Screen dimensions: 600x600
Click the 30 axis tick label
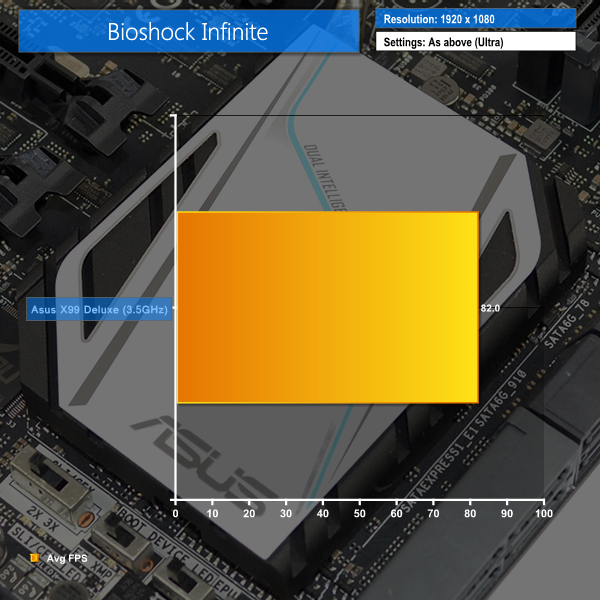[286, 514]
